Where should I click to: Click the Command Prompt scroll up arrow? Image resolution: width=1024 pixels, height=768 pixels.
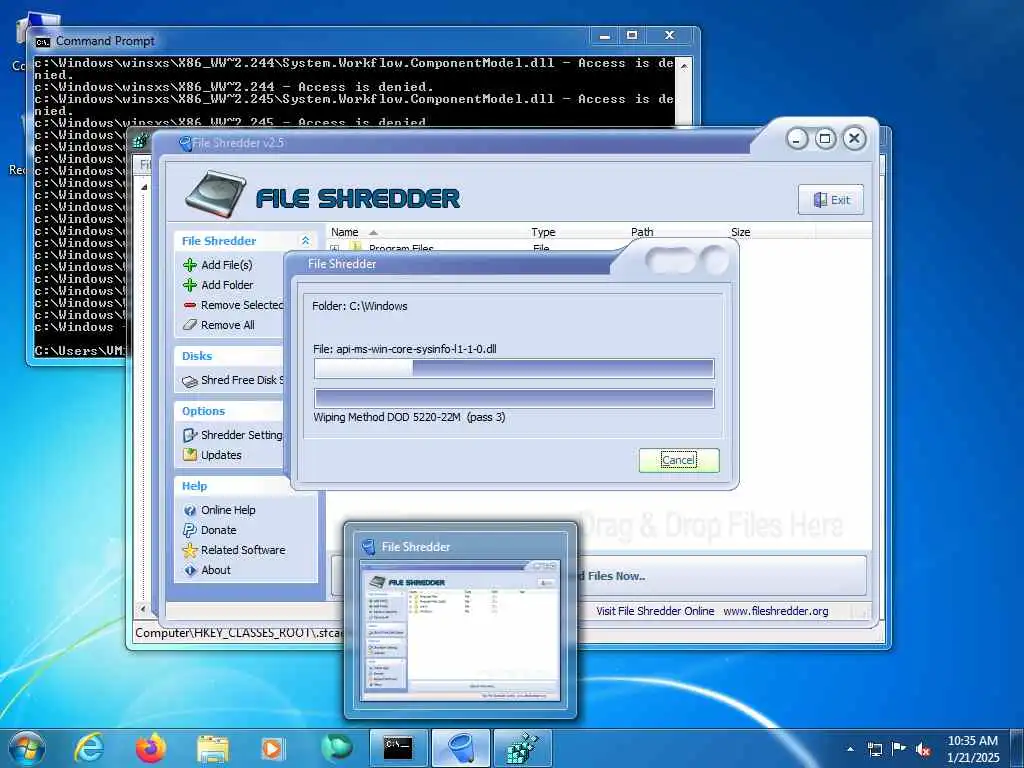point(683,66)
